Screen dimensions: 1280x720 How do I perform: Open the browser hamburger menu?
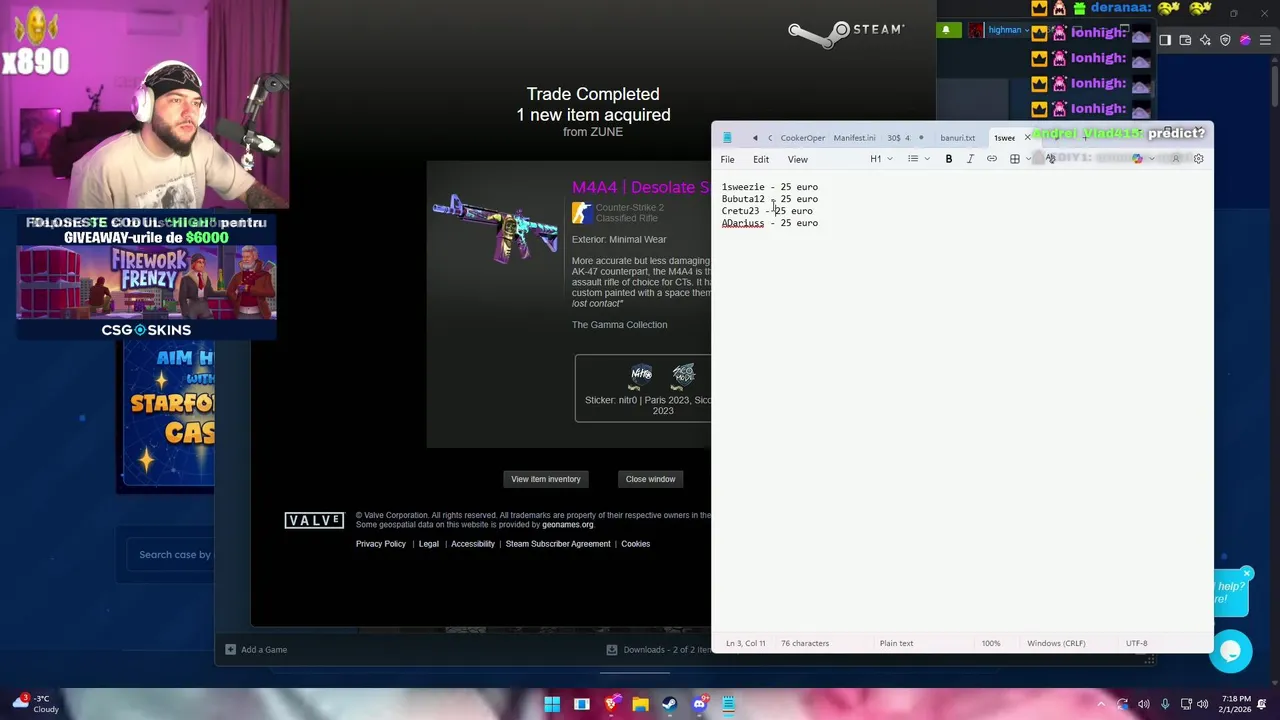(x=1265, y=40)
